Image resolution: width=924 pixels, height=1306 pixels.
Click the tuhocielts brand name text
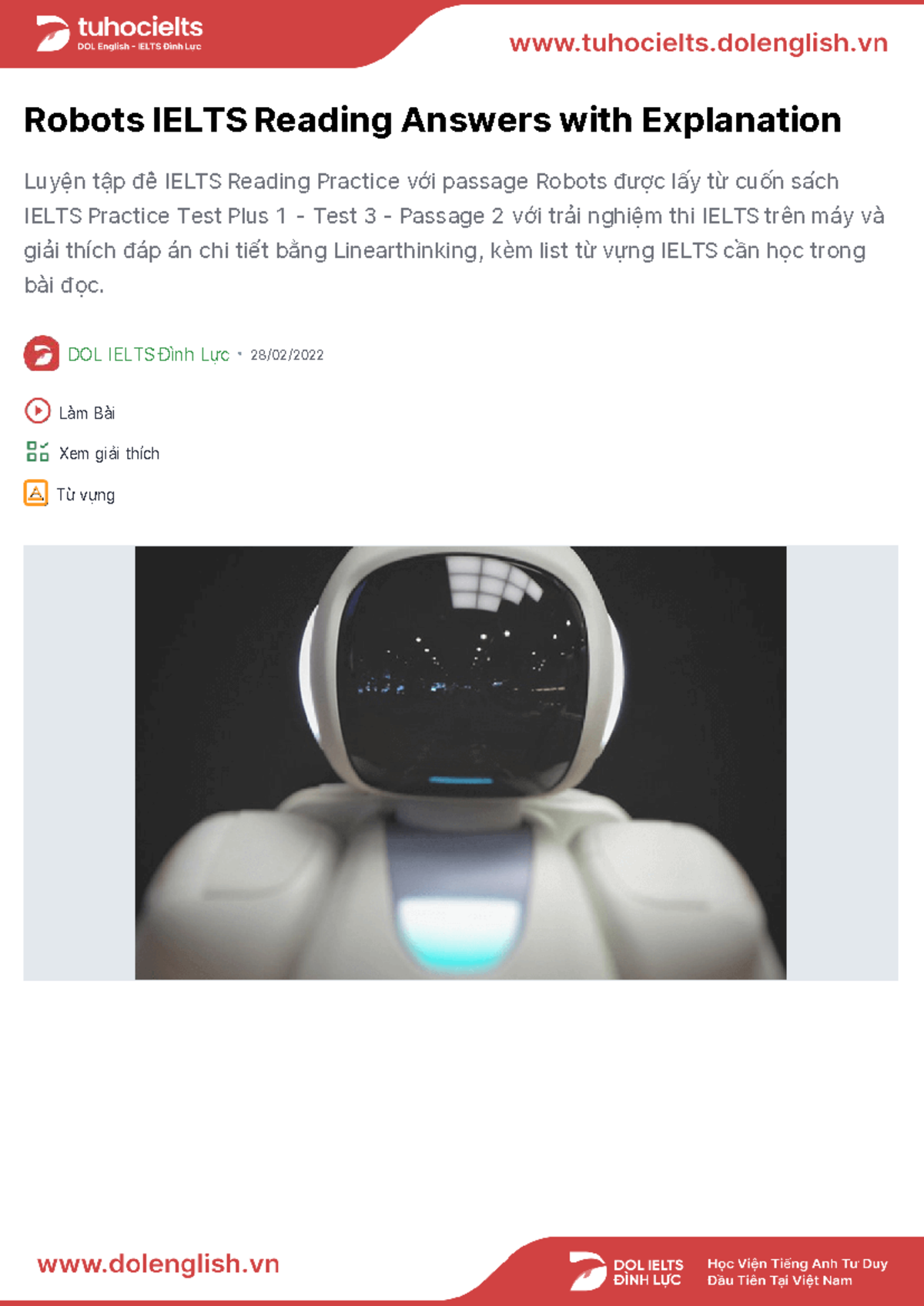[140, 28]
